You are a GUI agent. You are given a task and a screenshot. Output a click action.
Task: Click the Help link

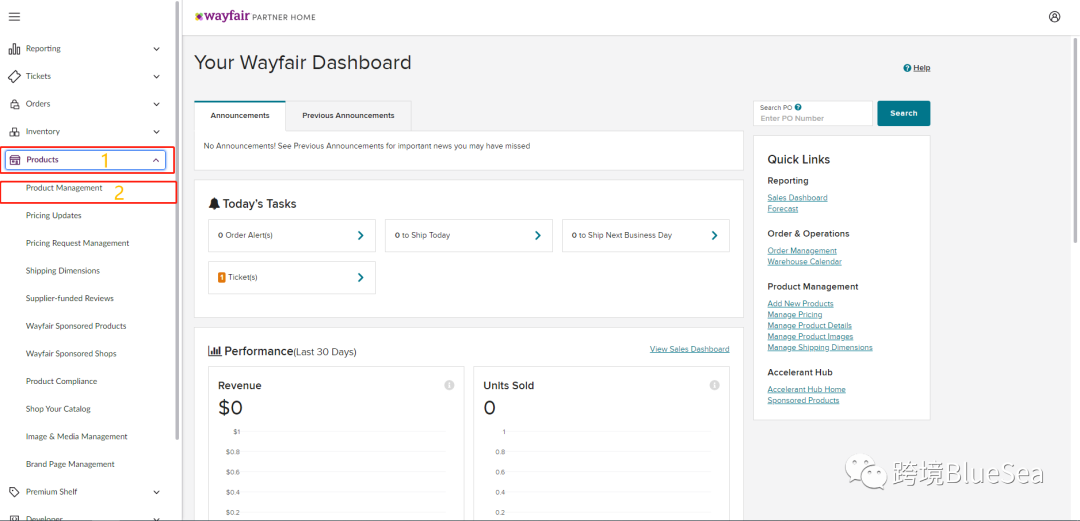tap(922, 68)
